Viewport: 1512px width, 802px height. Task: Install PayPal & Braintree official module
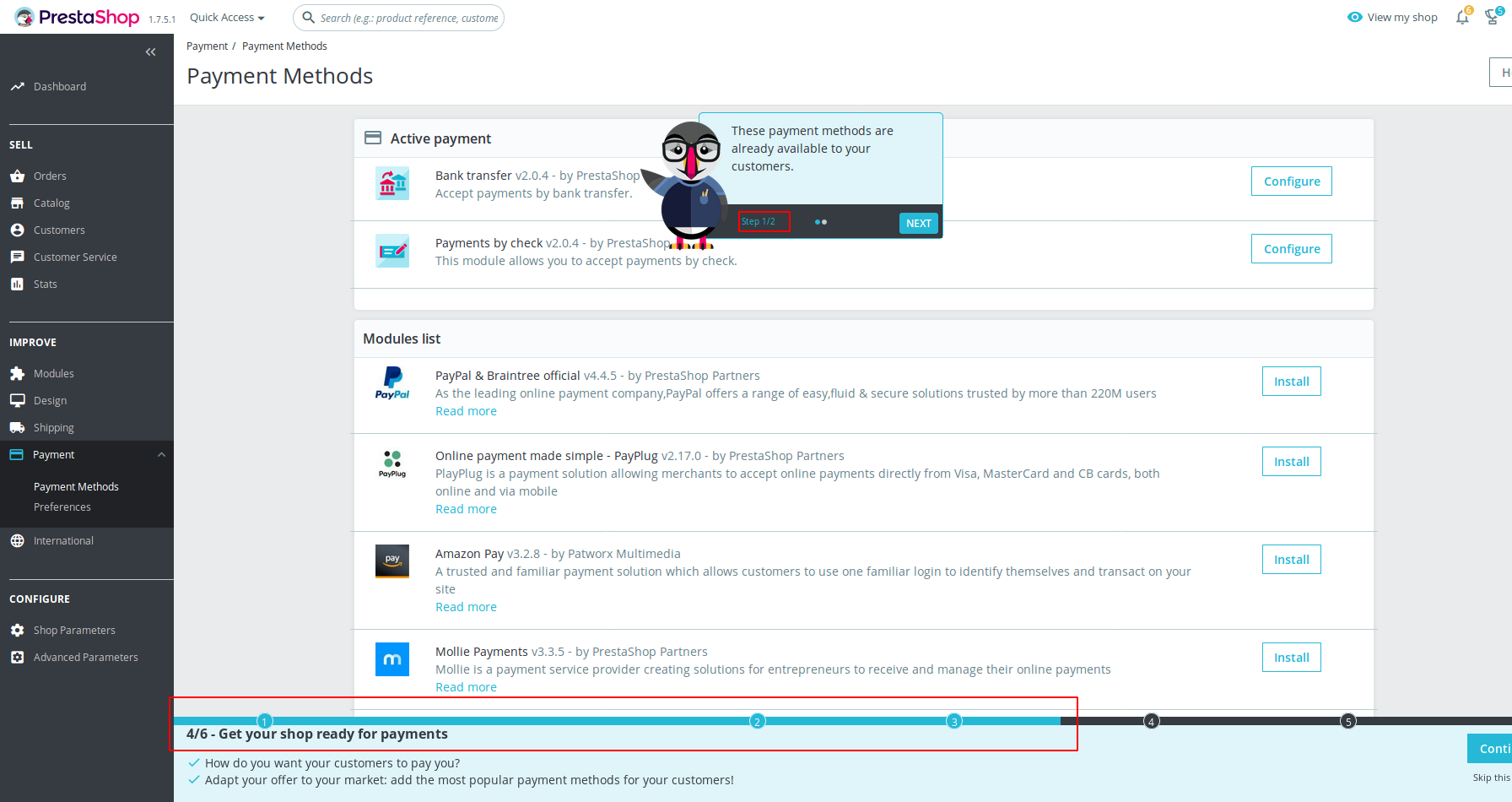[x=1292, y=382]
